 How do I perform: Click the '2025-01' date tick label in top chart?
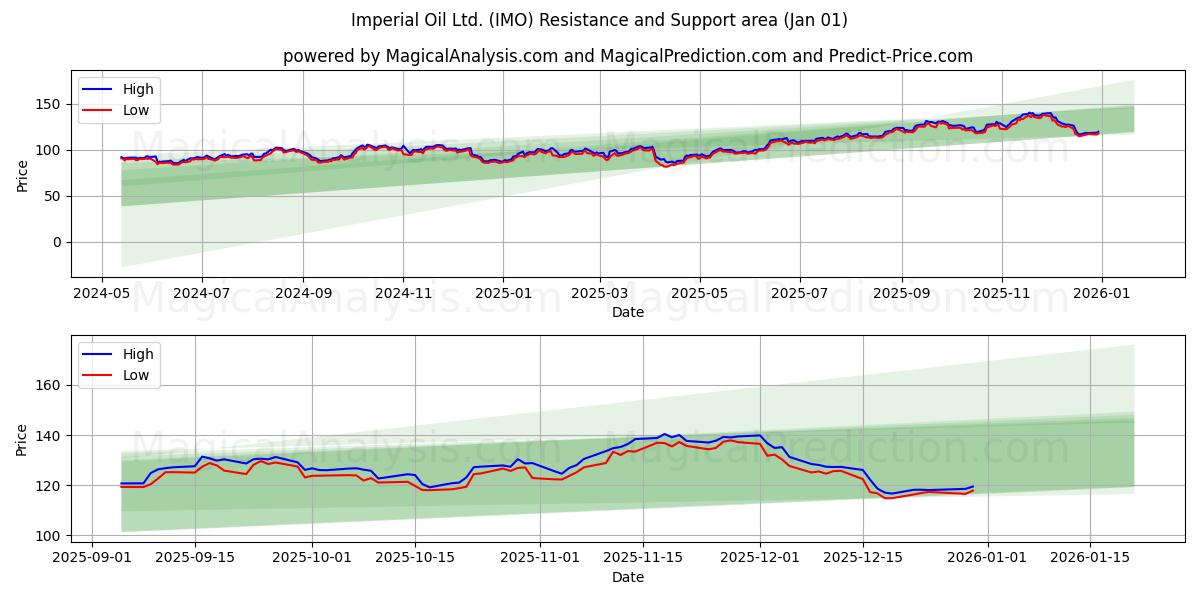coord(503,294)
